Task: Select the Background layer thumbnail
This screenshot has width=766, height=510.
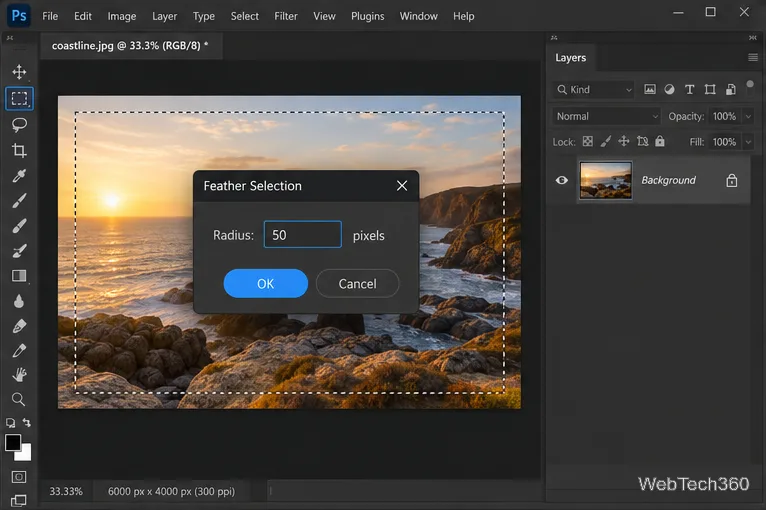Action: pos(606,180)
